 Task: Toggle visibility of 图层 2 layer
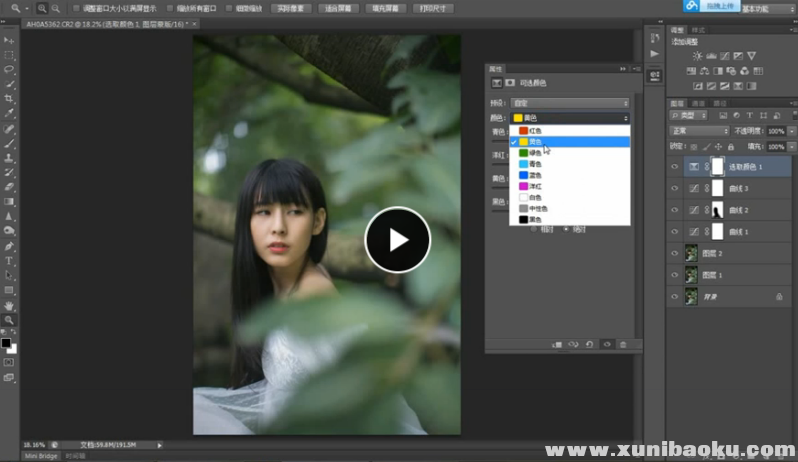coord(673,253)
